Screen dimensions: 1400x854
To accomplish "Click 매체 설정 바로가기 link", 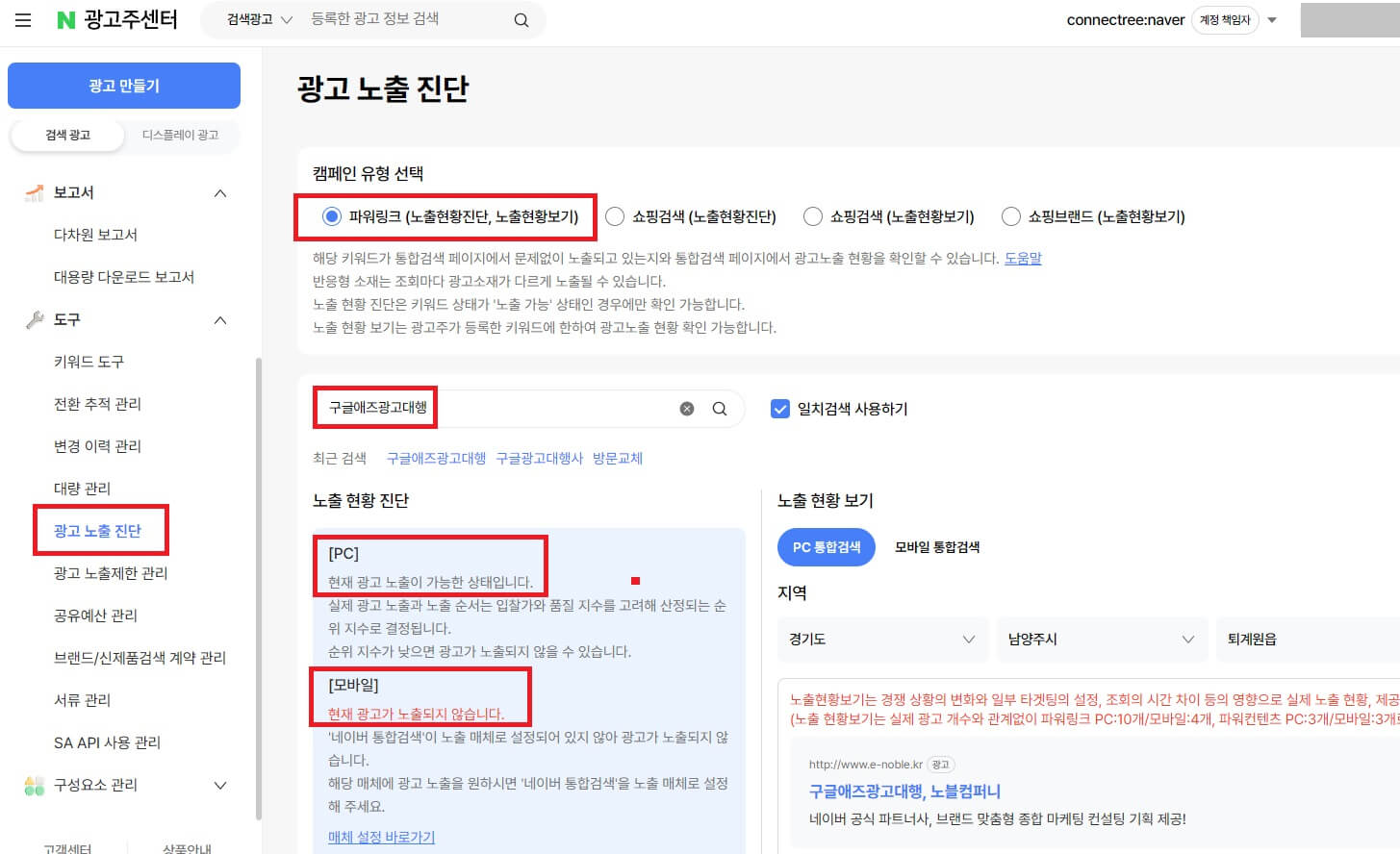I will tap(381, 837).
